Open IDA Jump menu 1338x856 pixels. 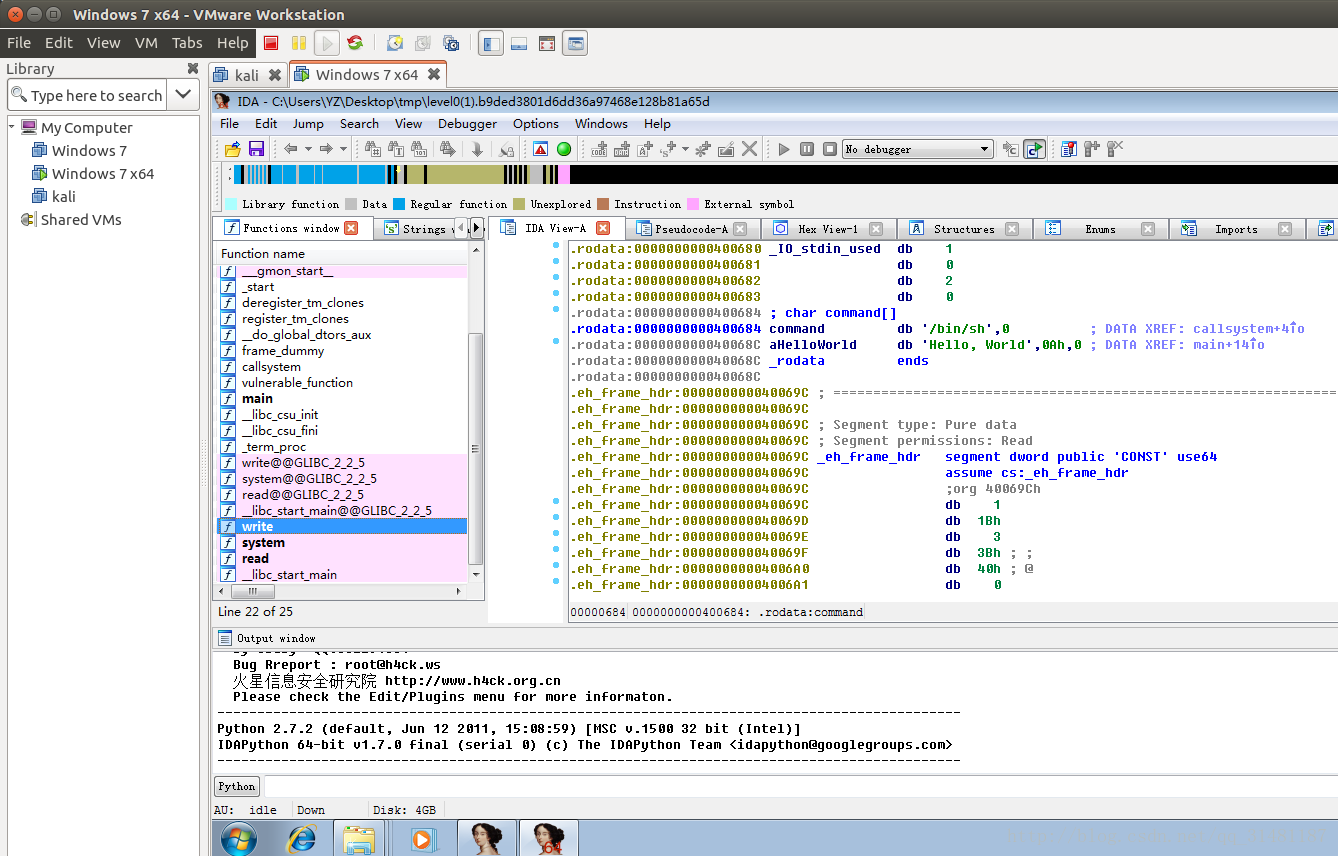click(x=308, y=124)
